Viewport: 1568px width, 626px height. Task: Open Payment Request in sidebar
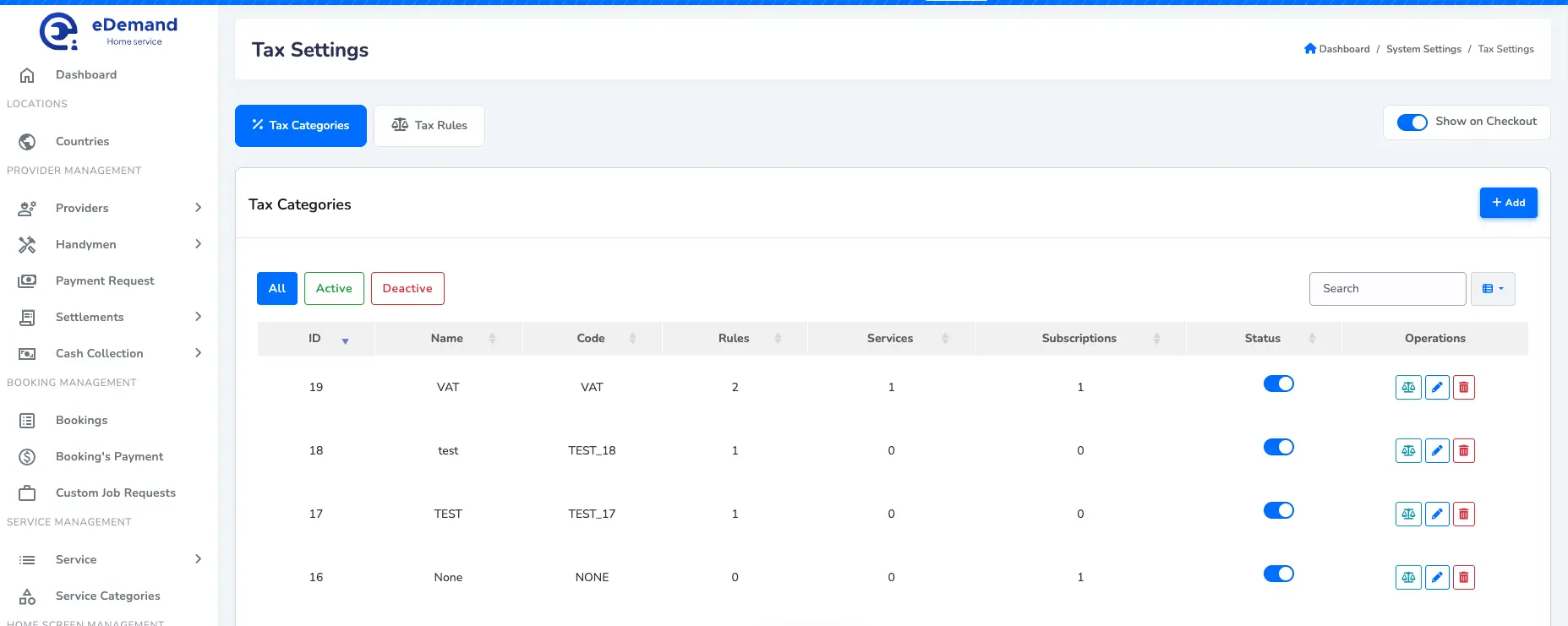105,280
